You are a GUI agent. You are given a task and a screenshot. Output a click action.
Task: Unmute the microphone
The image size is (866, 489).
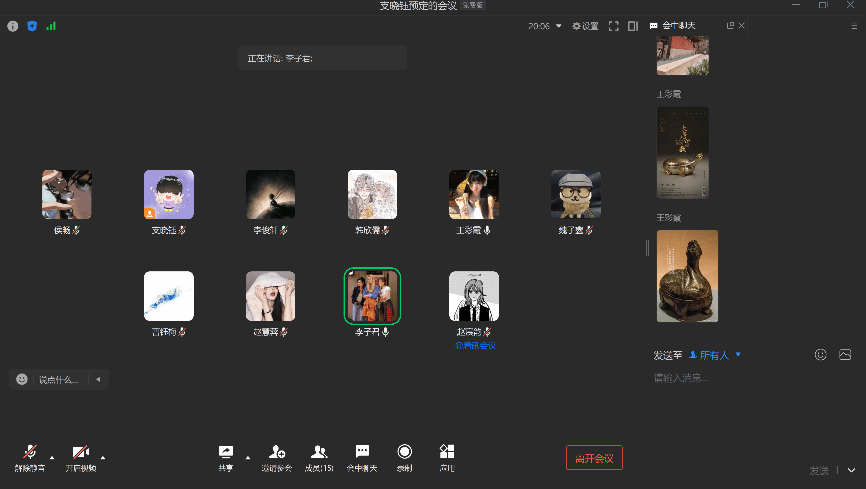click(30, 457)
